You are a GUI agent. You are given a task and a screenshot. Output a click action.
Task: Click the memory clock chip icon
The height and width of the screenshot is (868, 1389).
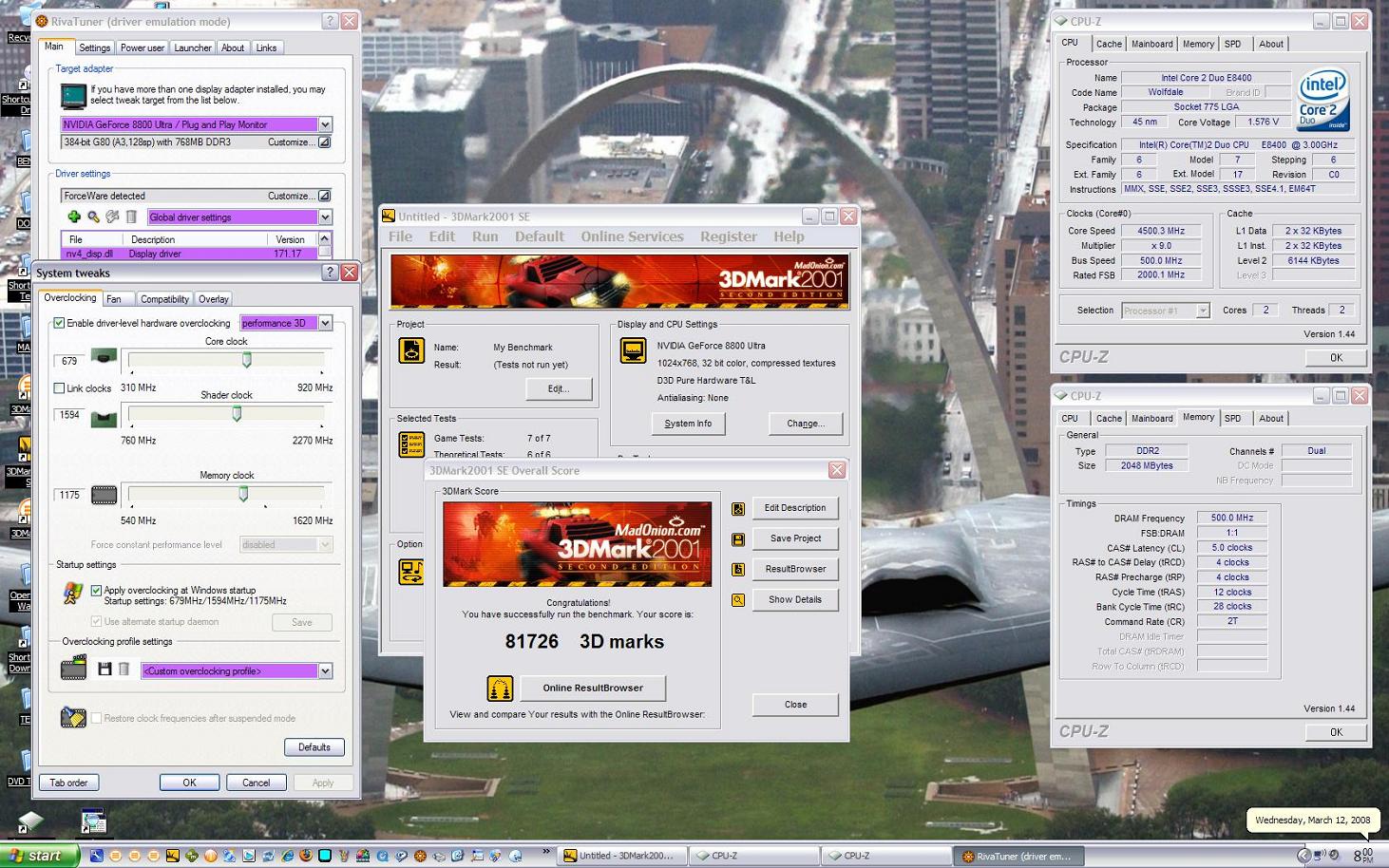click(x=104, y=495)
